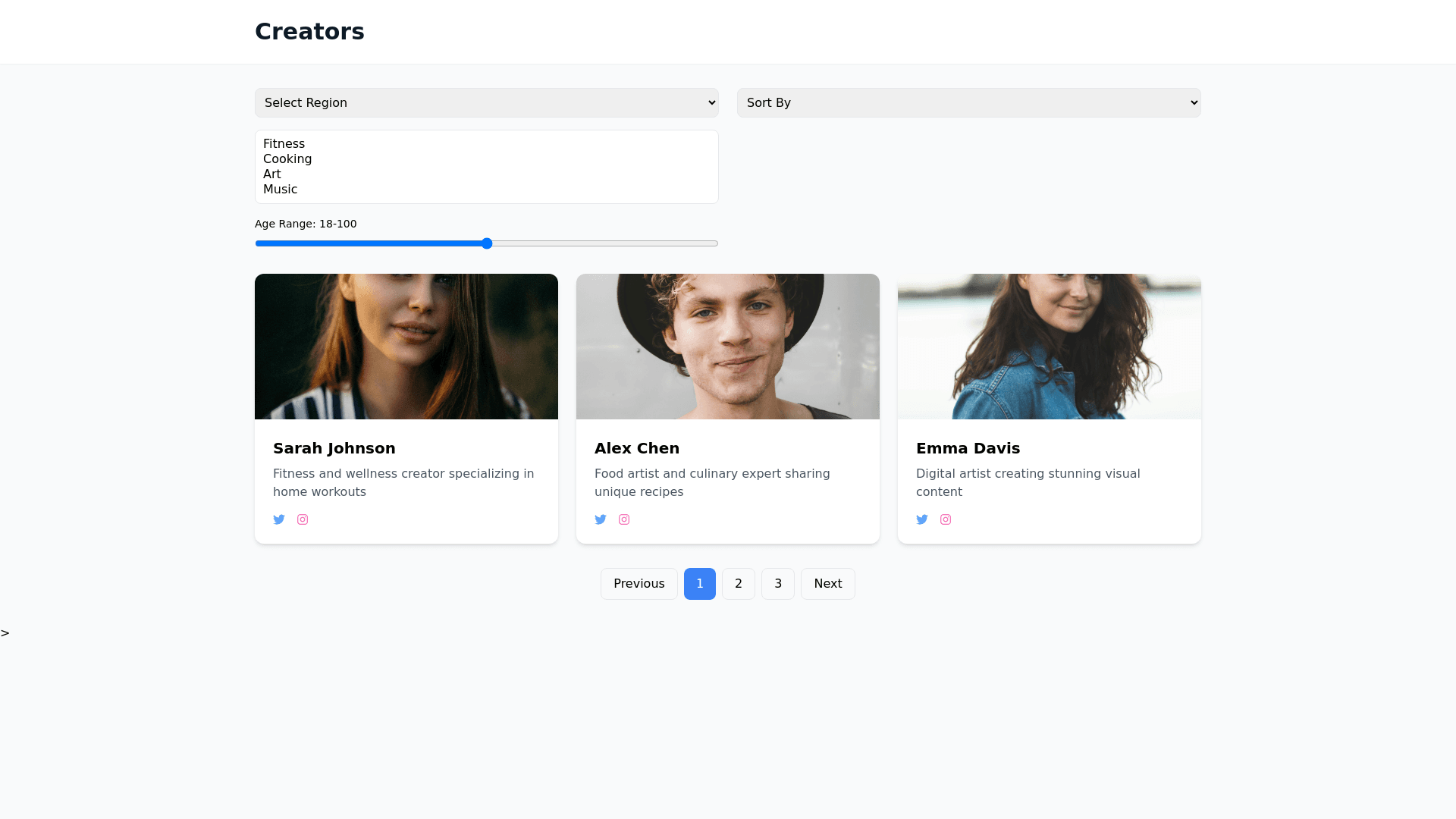Expand the Sort By dropdown
The width and height of the screenshot is (1456, 819).
tap(968, 102)
